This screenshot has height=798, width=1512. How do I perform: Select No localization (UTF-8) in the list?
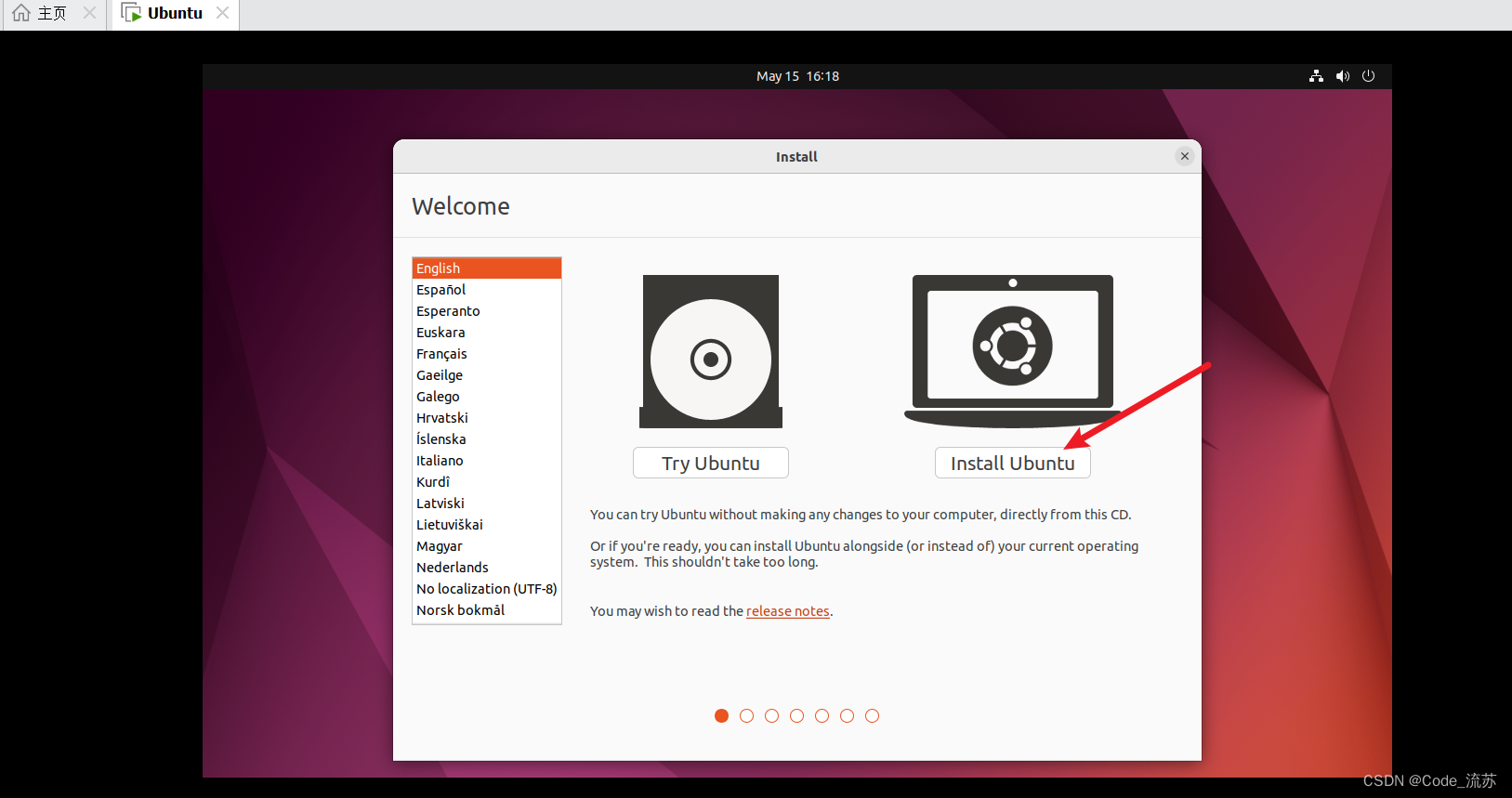[487, 589]
